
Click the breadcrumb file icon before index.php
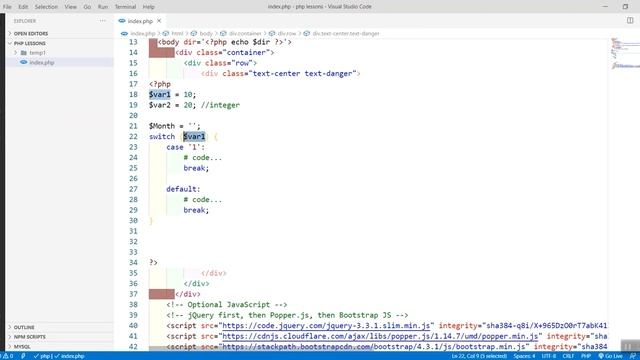pyautogui.click(x=124, y=33)
